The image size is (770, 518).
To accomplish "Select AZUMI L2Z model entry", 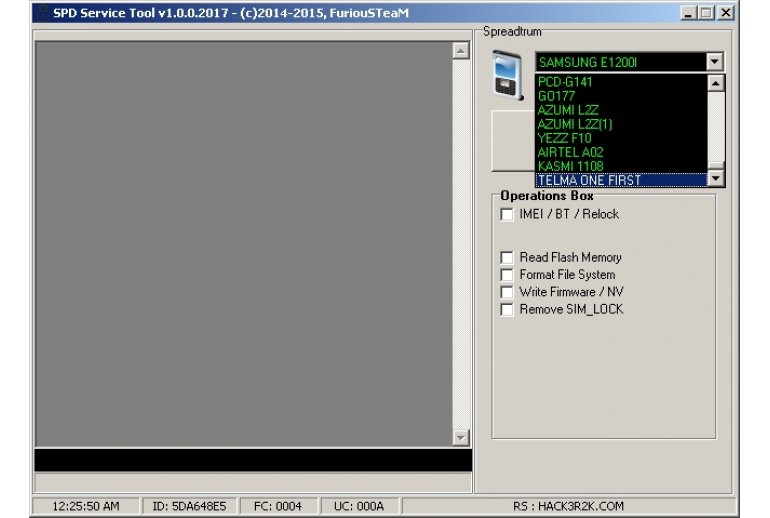I will (x=621, y=110).
